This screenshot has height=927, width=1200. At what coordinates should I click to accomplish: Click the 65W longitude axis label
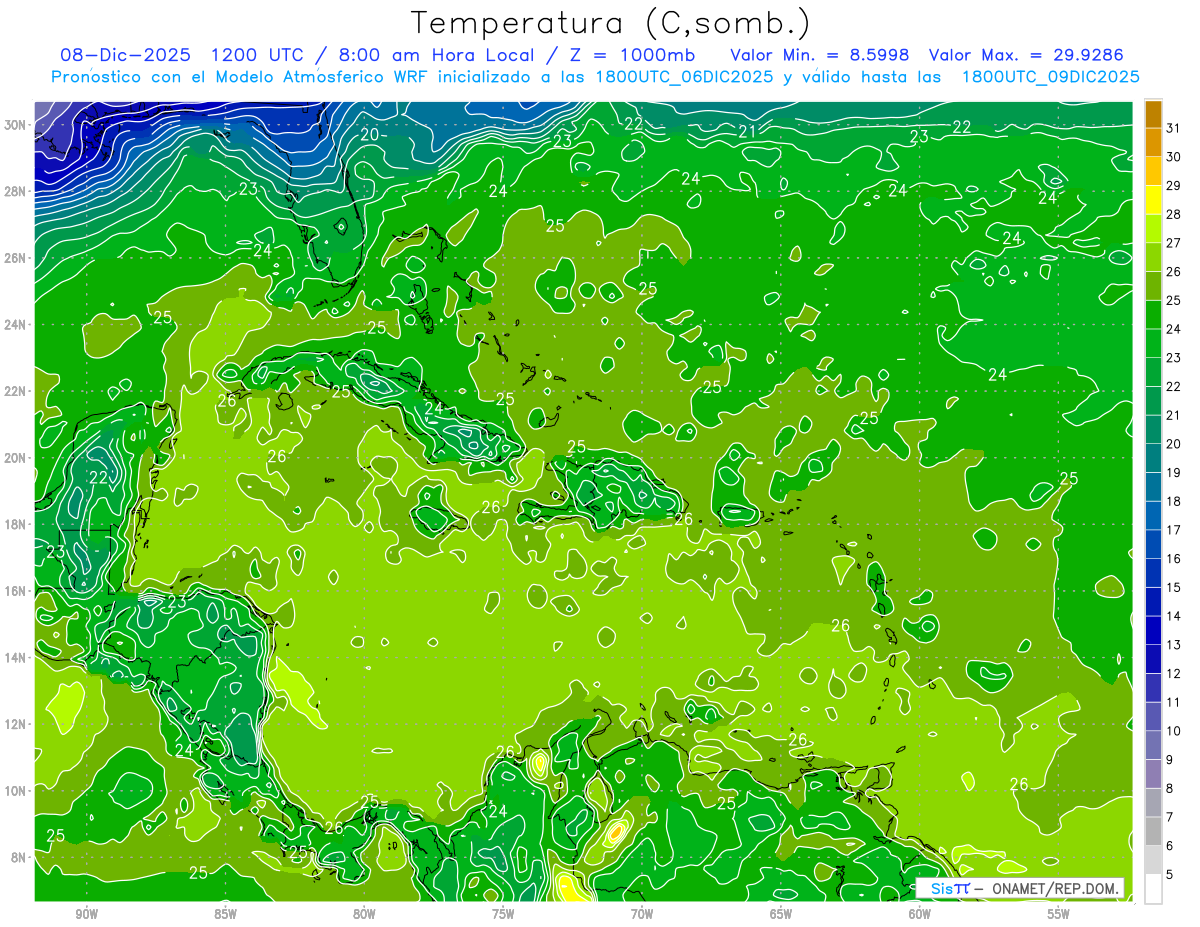(x=781, y=914)
